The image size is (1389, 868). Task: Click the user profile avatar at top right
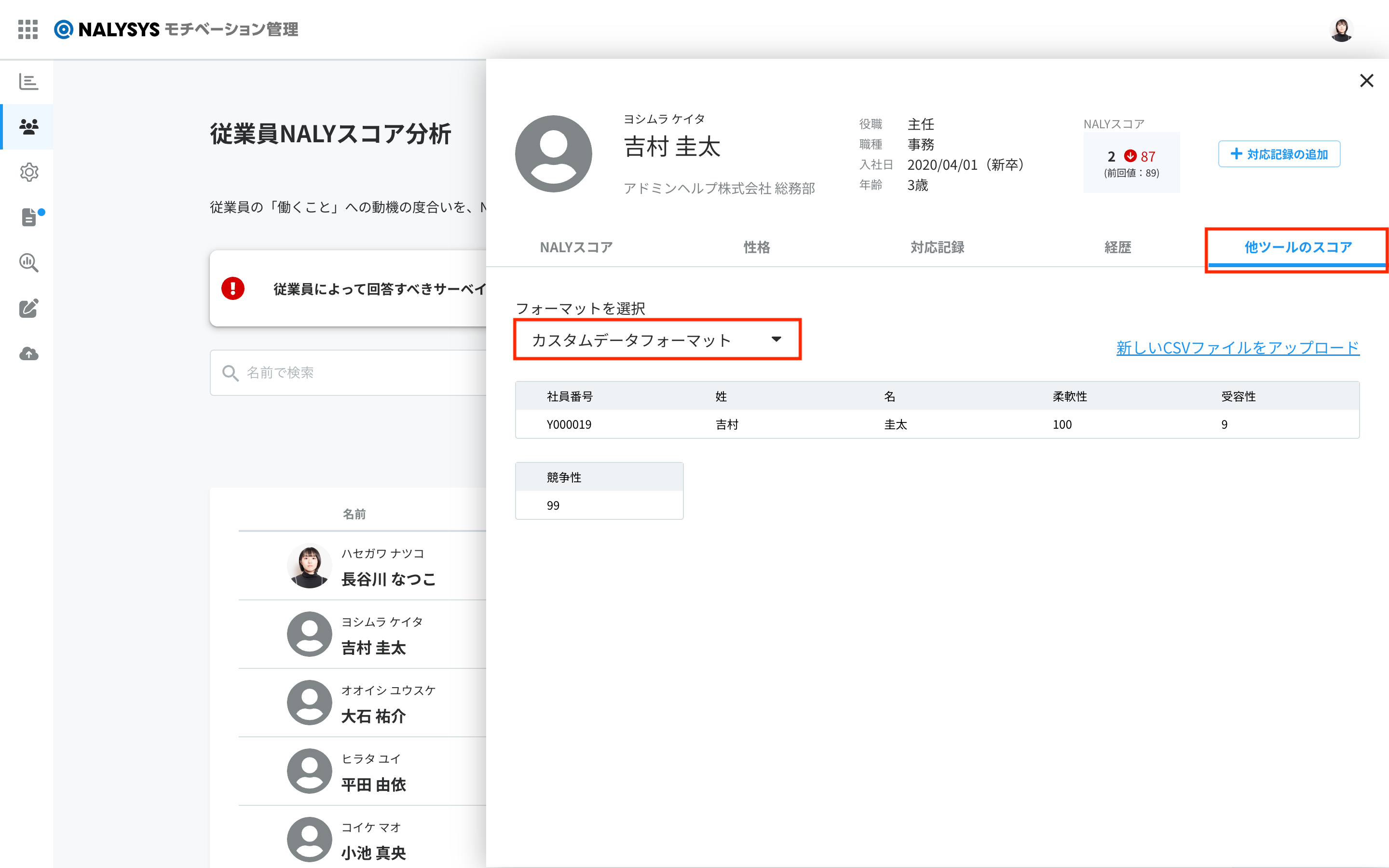(x=1341, y=30)
